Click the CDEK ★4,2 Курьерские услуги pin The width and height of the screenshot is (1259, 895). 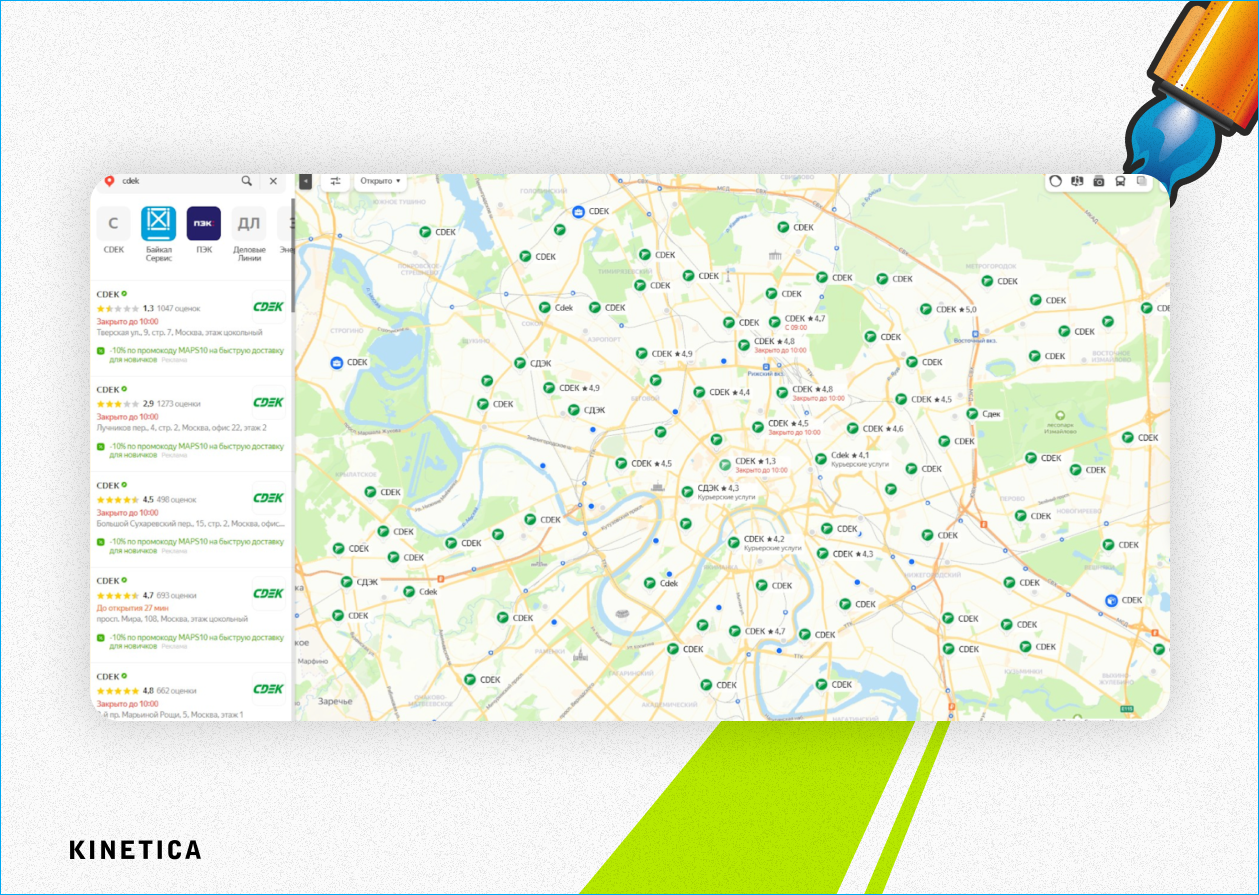733,542
